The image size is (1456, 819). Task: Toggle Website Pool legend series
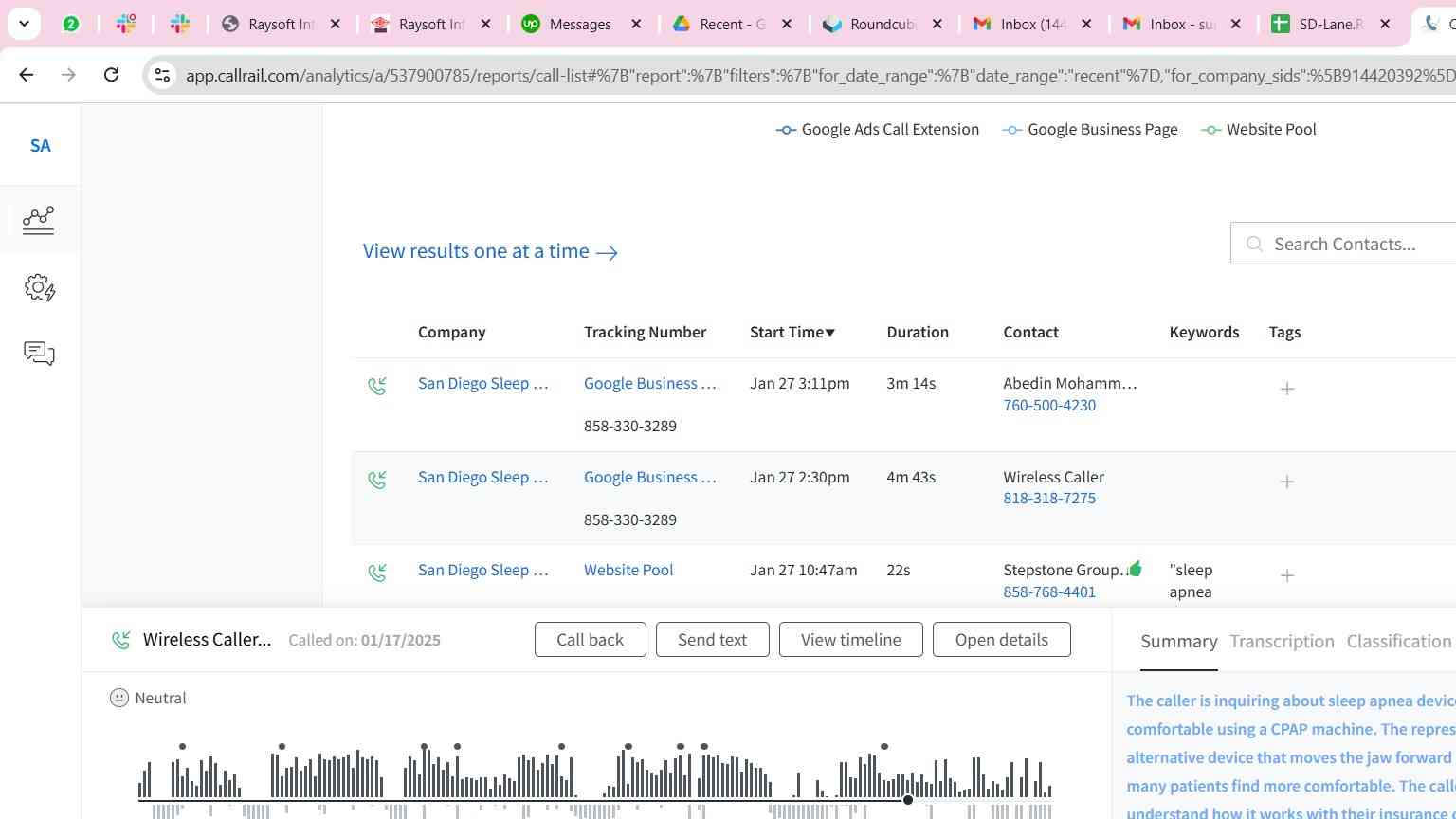1259,130
